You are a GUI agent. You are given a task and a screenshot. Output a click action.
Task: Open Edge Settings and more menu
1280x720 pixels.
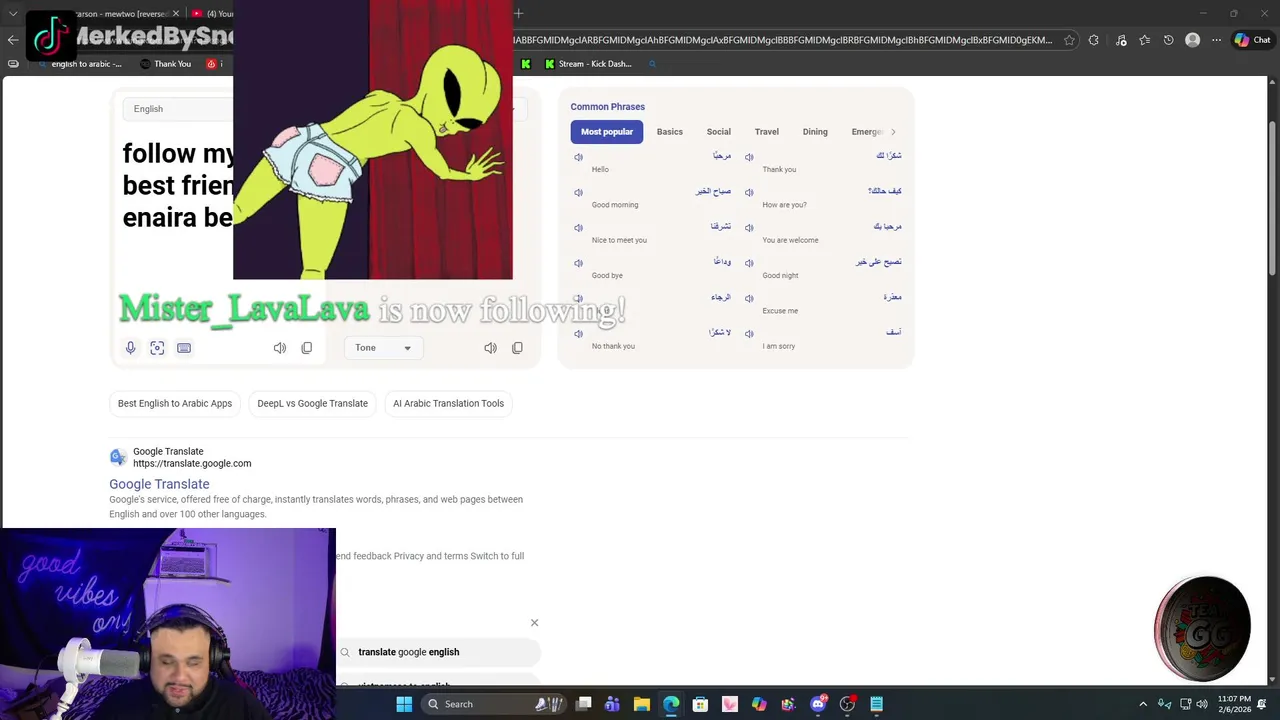tap(1216, 40)
